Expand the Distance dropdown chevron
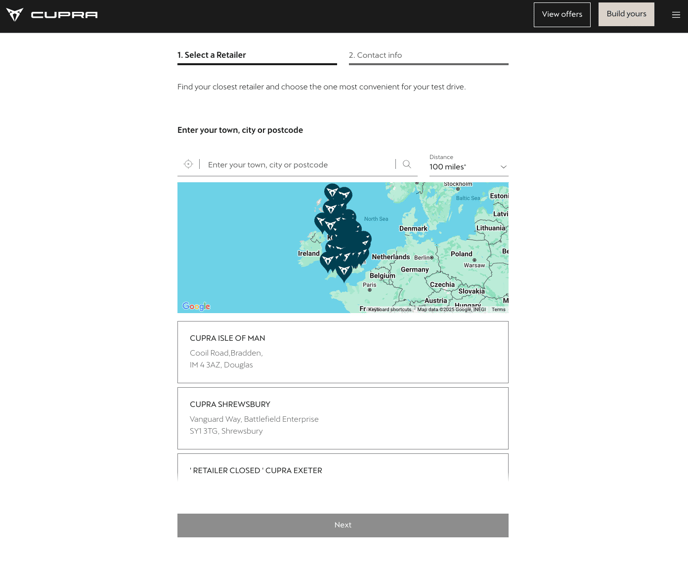Screen dimensions: 688x565 click(503, 167)
